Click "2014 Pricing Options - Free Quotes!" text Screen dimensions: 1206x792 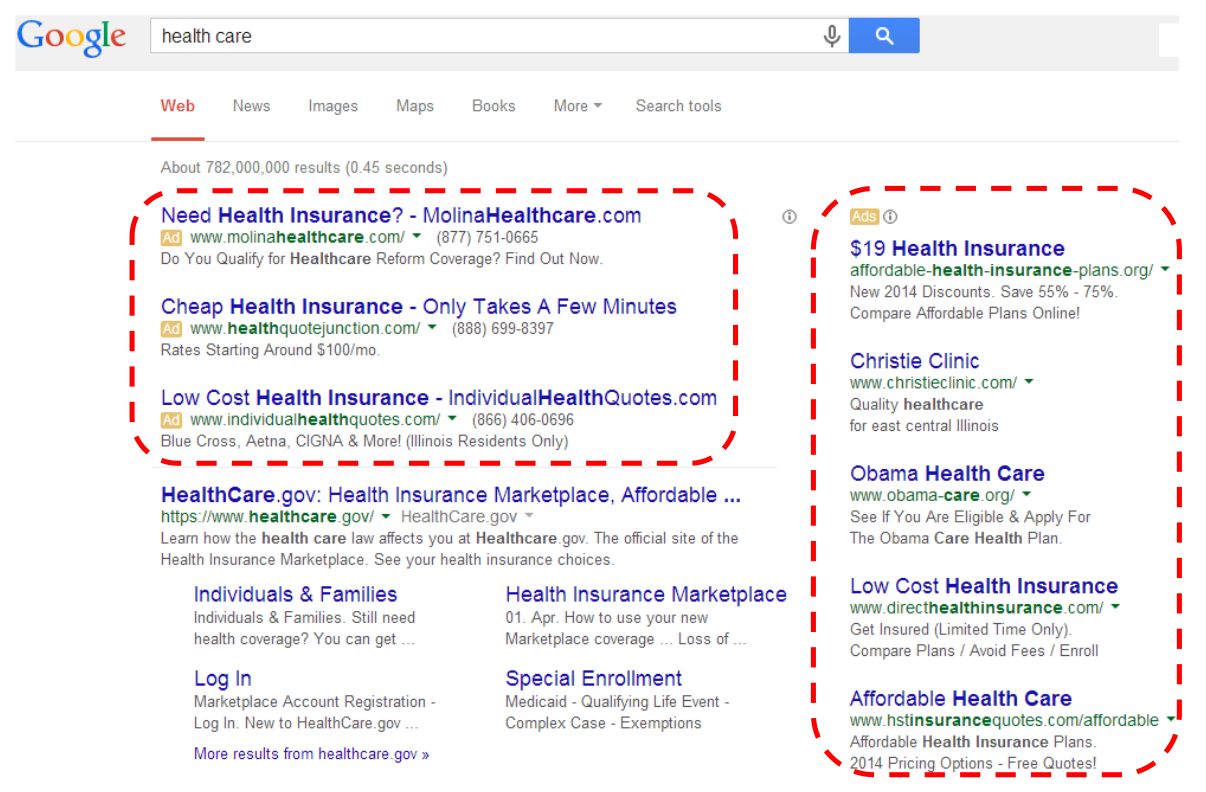pyautogui.click(x=973, y=764)
